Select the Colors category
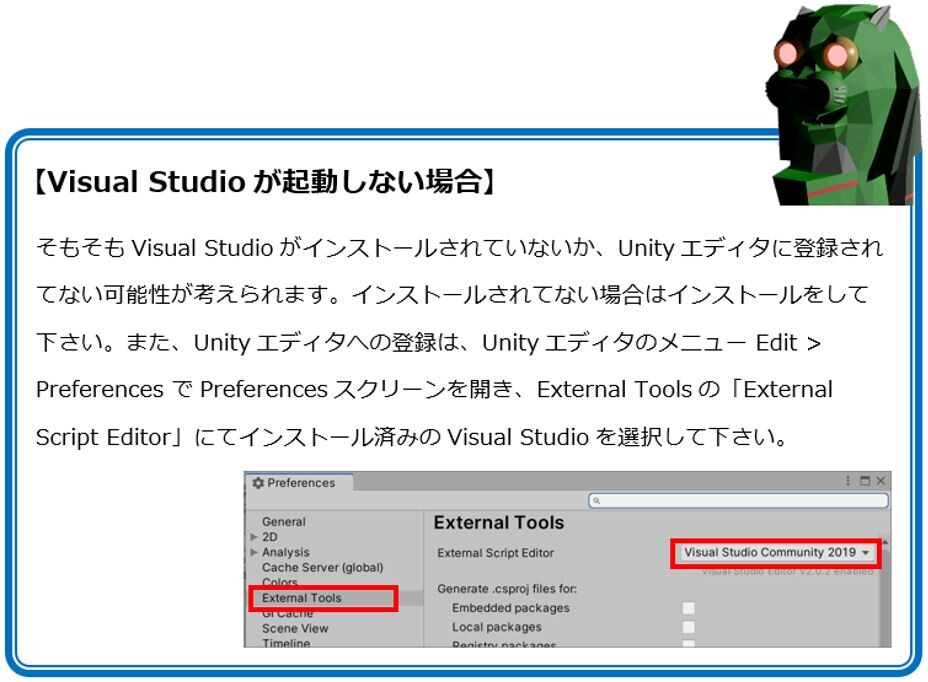Image resolution: width=928 pixels, height=682 pixels. click(280, 581)
